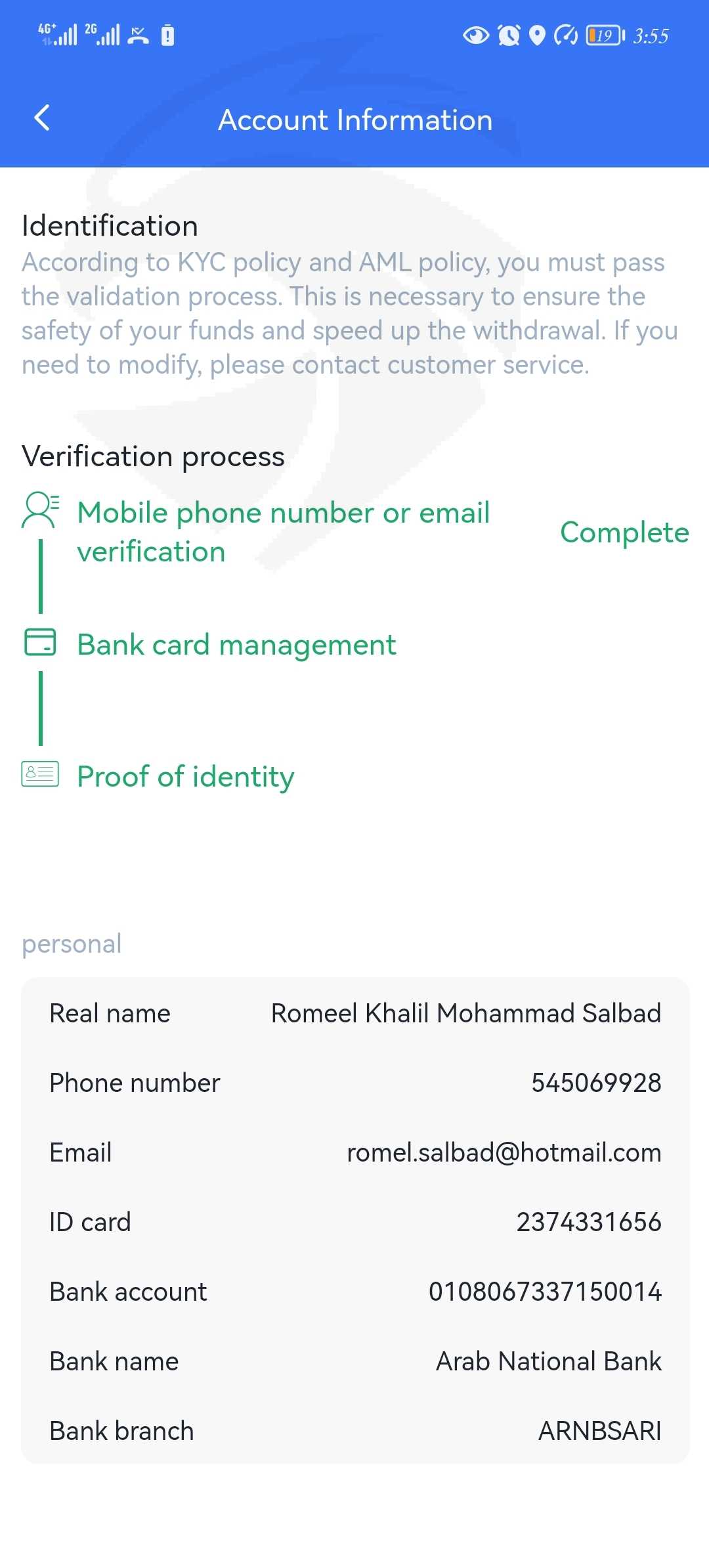Select the Real name row
Viewport: 709px width, 1568px height.
pyautogui.click(x=354, y=1013)
